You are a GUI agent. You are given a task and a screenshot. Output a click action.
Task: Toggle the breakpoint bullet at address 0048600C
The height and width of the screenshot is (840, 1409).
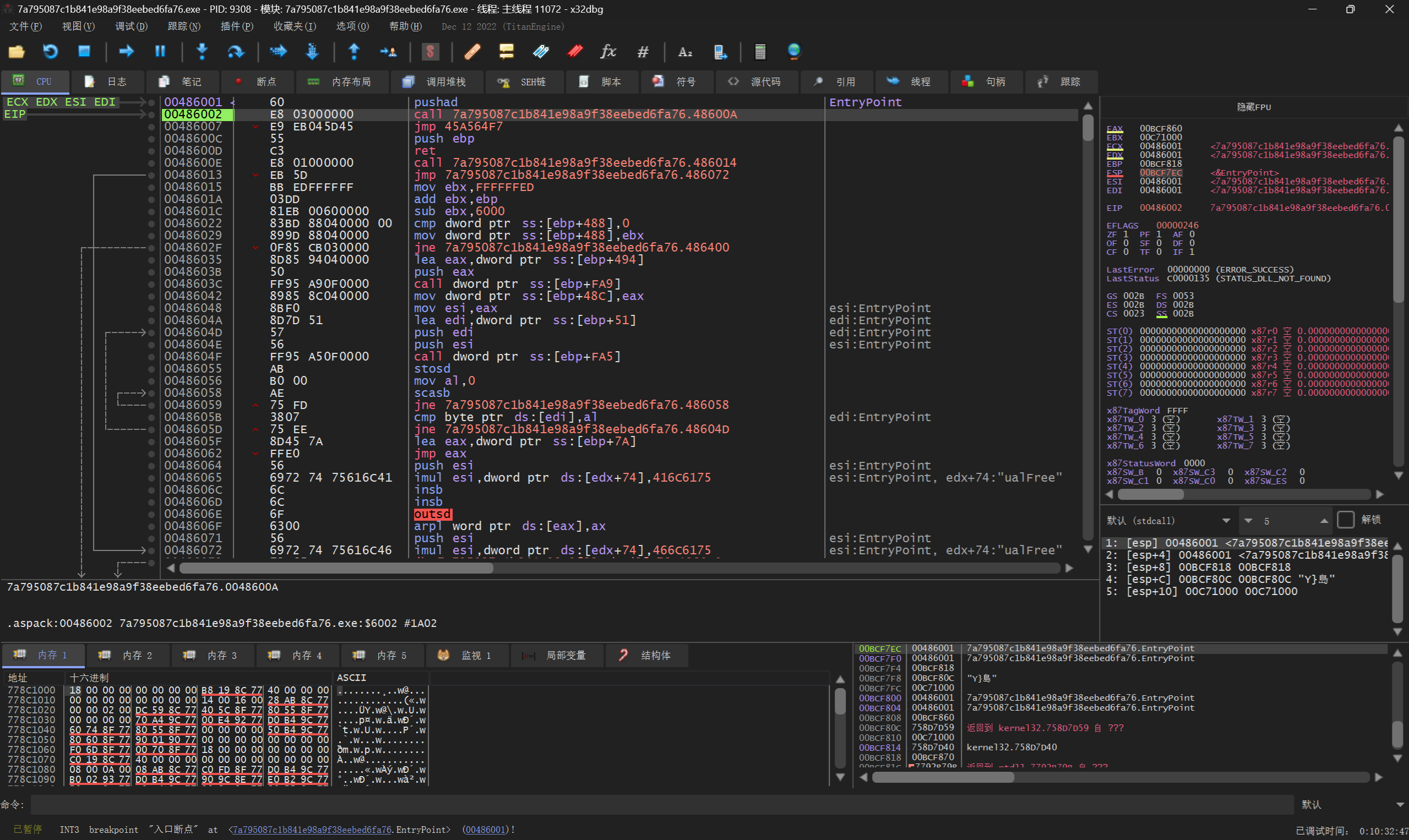(151, 139)
